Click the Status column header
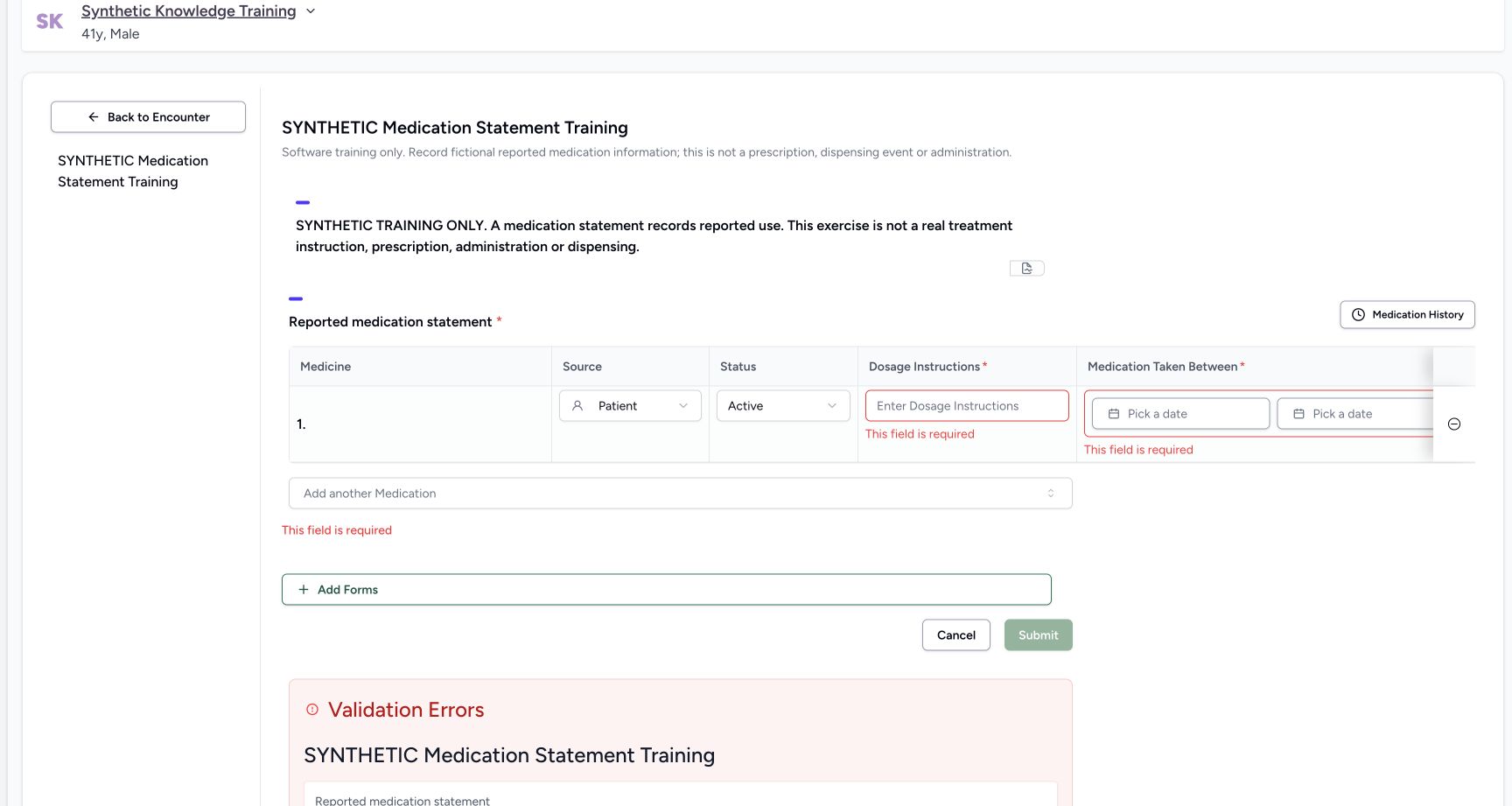This screenshot has height=806, width=1512. coord(738,367)
